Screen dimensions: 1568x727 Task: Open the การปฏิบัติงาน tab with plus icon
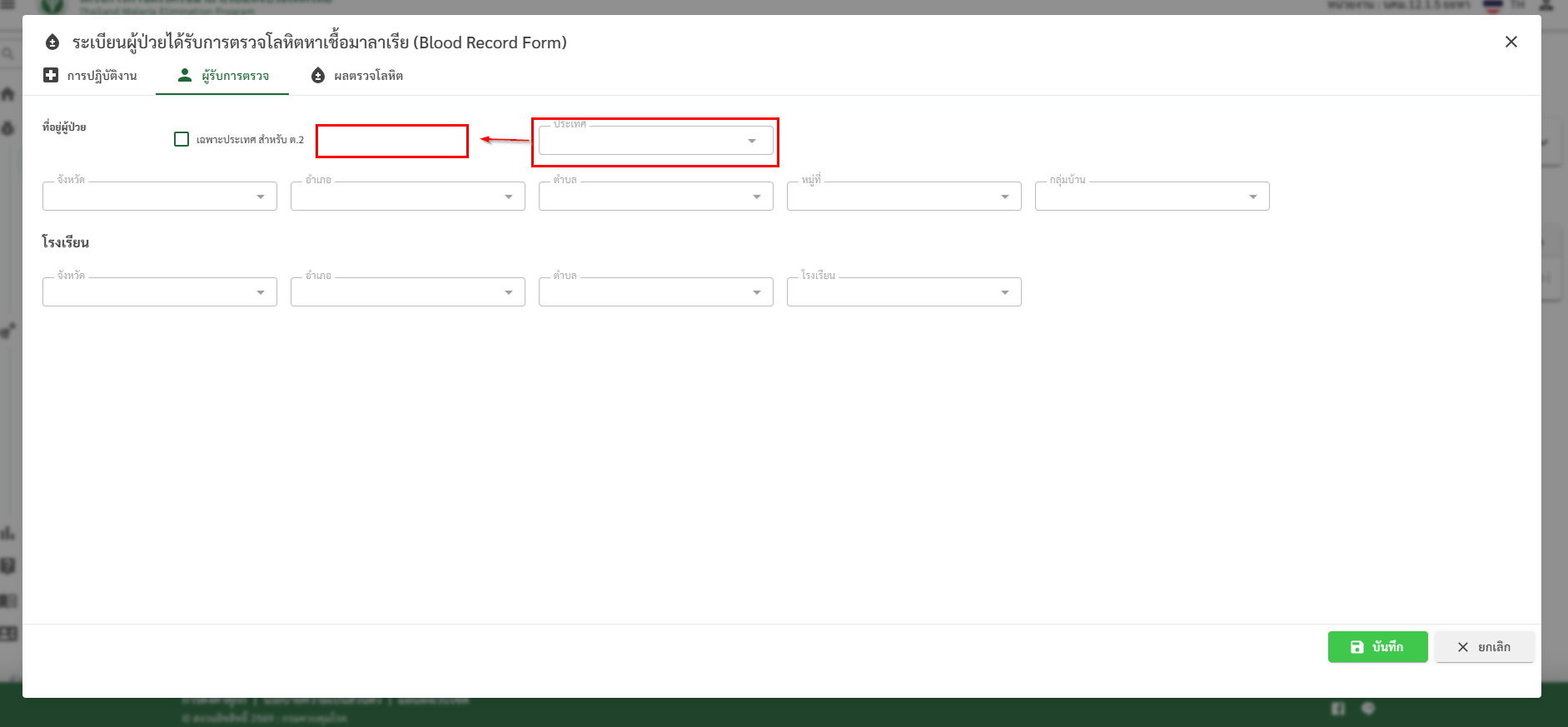pos(90,76)
